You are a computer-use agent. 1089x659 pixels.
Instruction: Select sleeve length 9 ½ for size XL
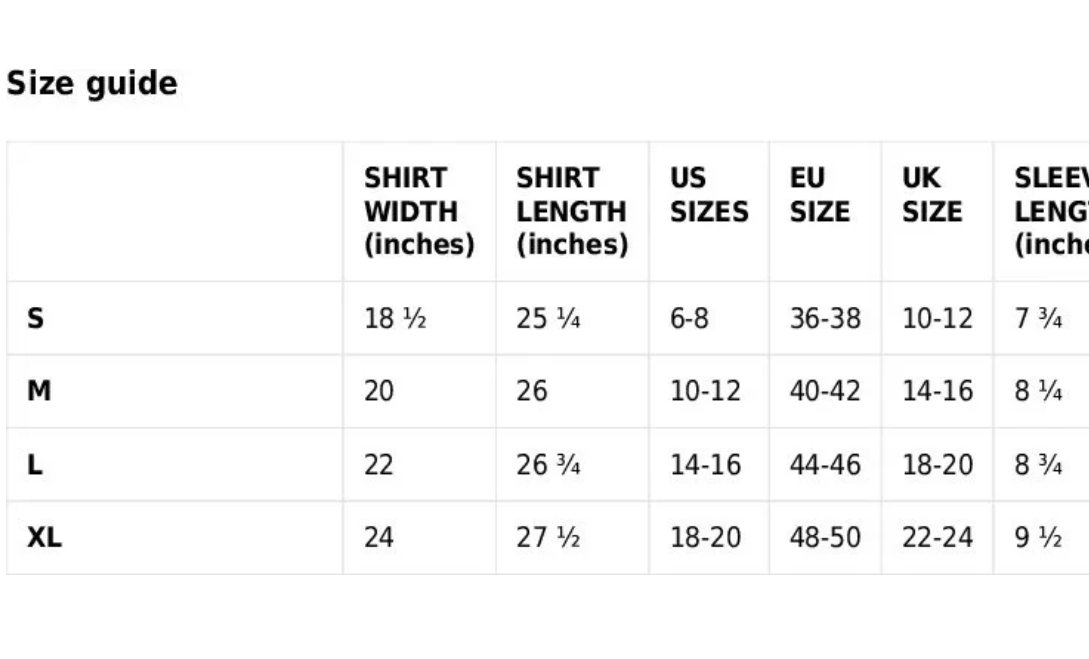[x=1037, y=538]
